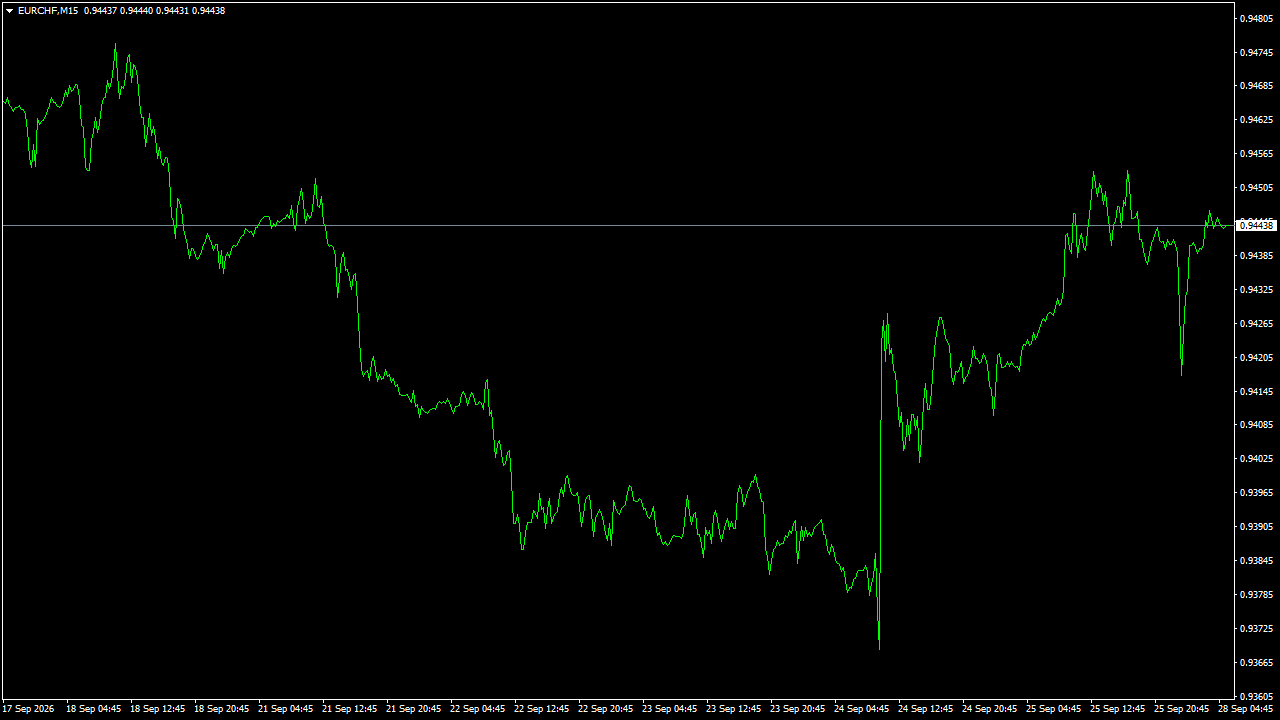Select the 18 Sep 12:45 time label
The image size is (1280, 720).
(x=157, y=709)
